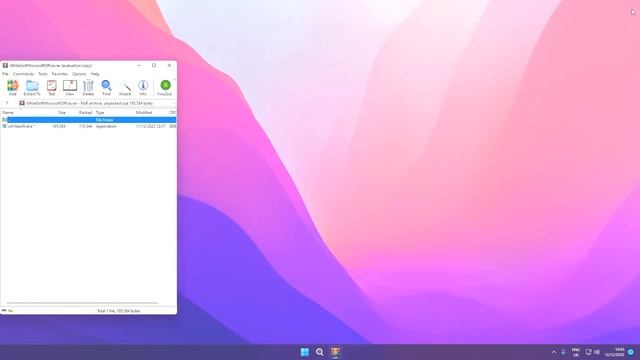Open the Commands menu
This screenshot has width=640, height=360.
pyautogui.click(x=23, y=74)
